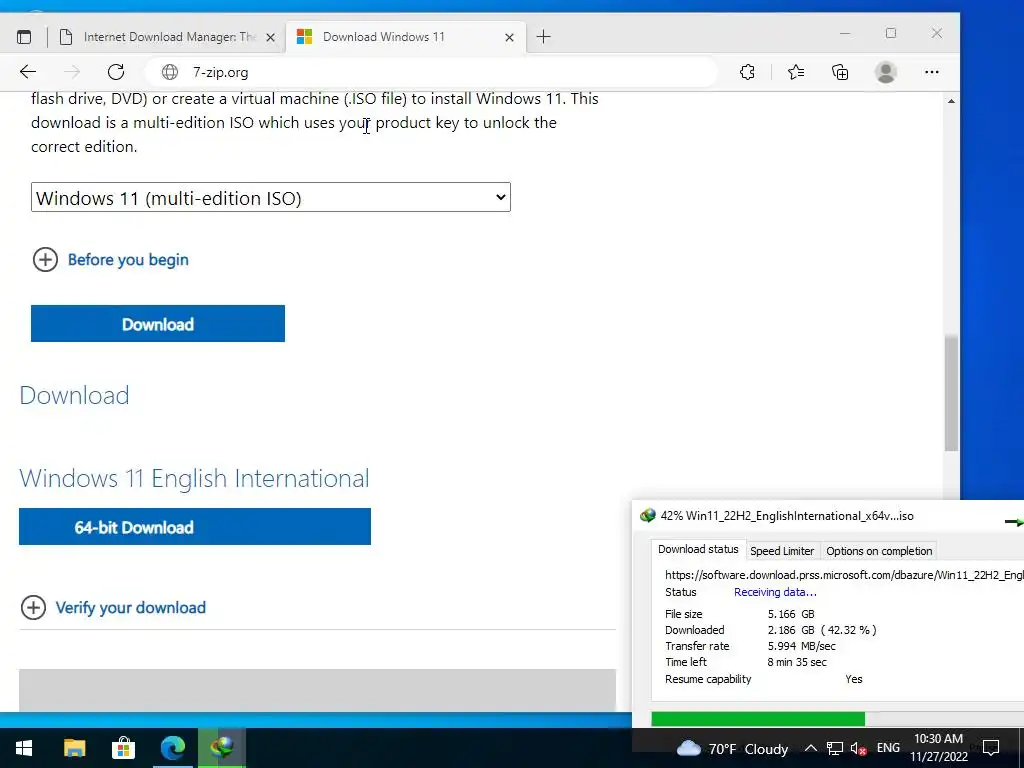Click the download URL text in IDM
1024x768 pixels.
point(844,575)
